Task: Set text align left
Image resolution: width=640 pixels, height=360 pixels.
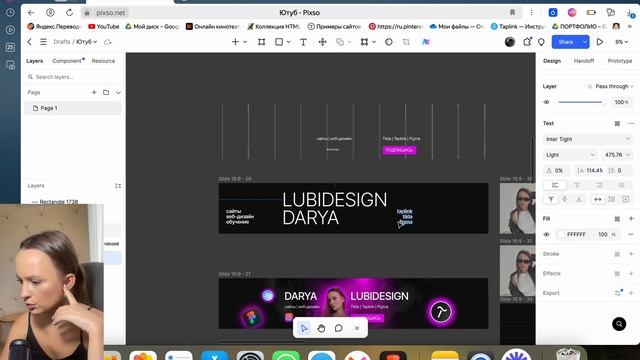Action: (x=555, y=185)
